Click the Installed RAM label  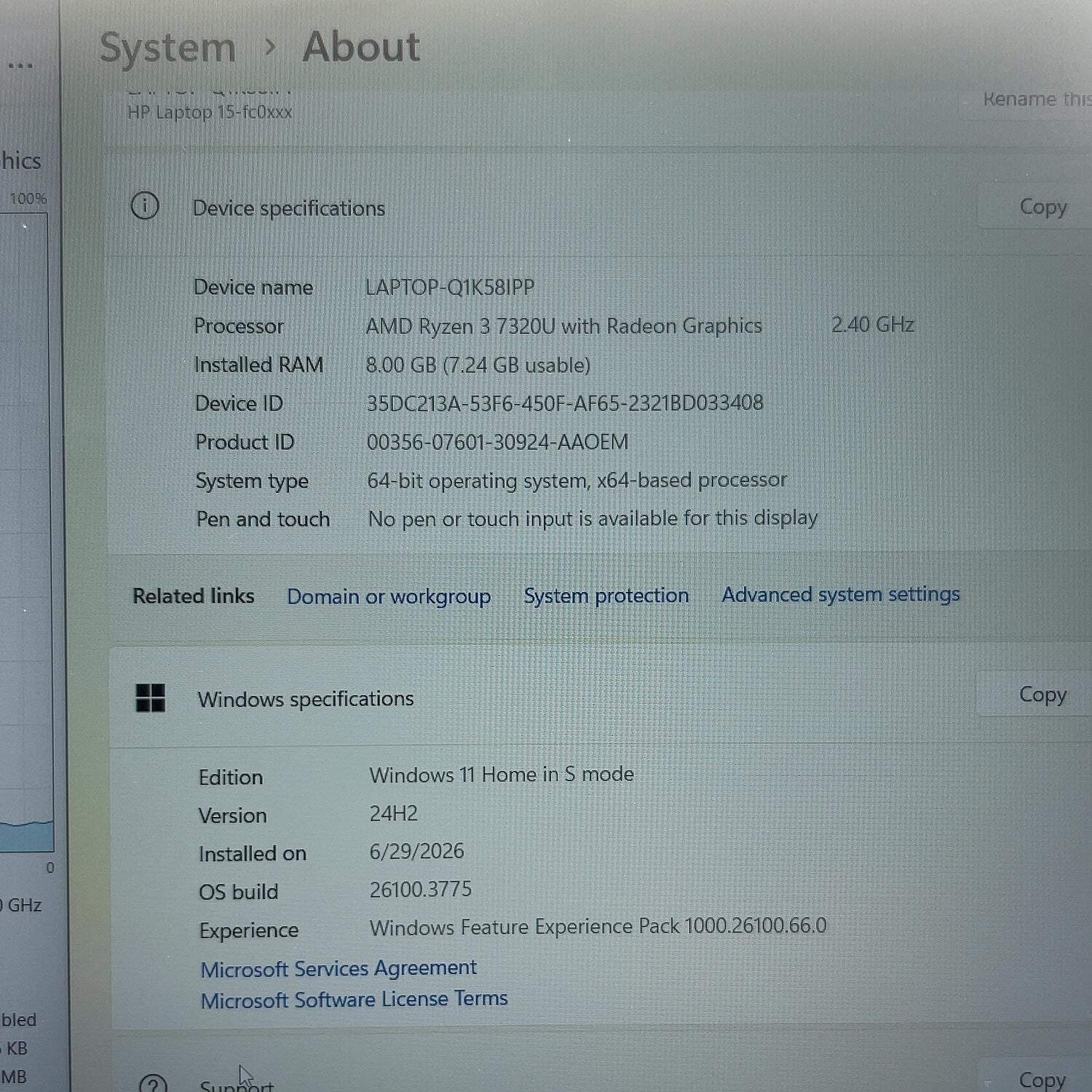click(x=258, y=365)
